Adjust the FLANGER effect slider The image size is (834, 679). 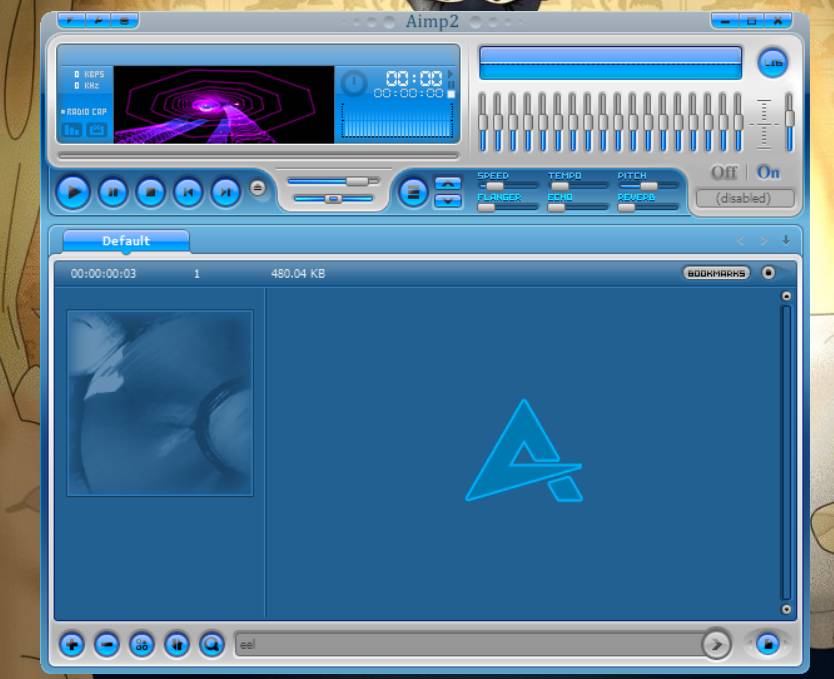tap(507, 207)
